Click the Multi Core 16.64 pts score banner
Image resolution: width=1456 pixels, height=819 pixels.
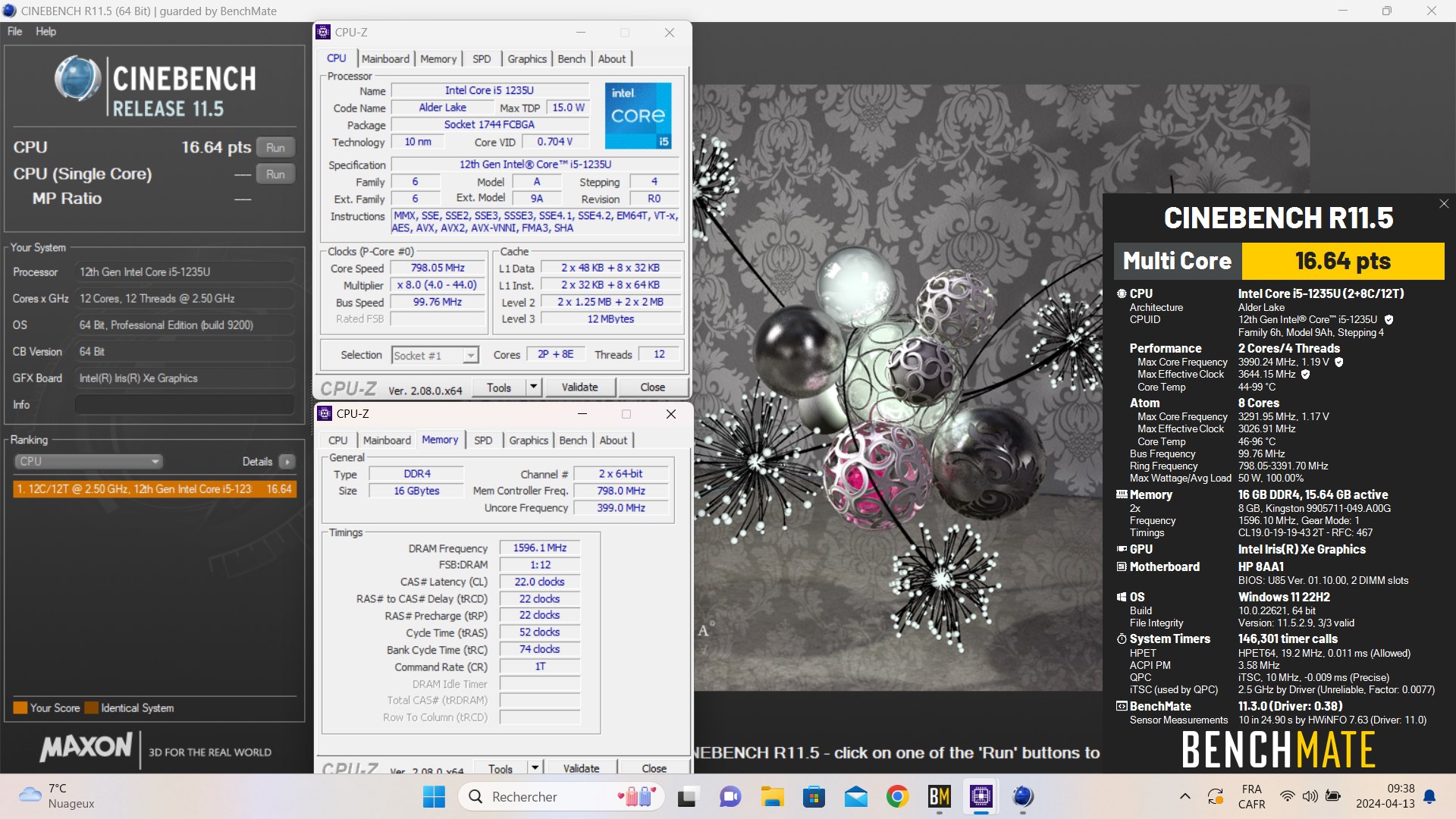coord(1279,261)
